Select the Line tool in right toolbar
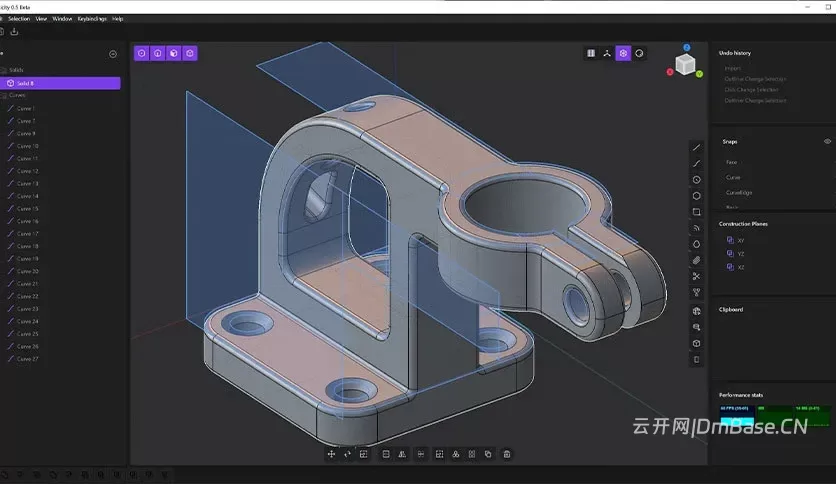This screenshot has height=484, width=836. pyautogui.click(x=696, y=148)
